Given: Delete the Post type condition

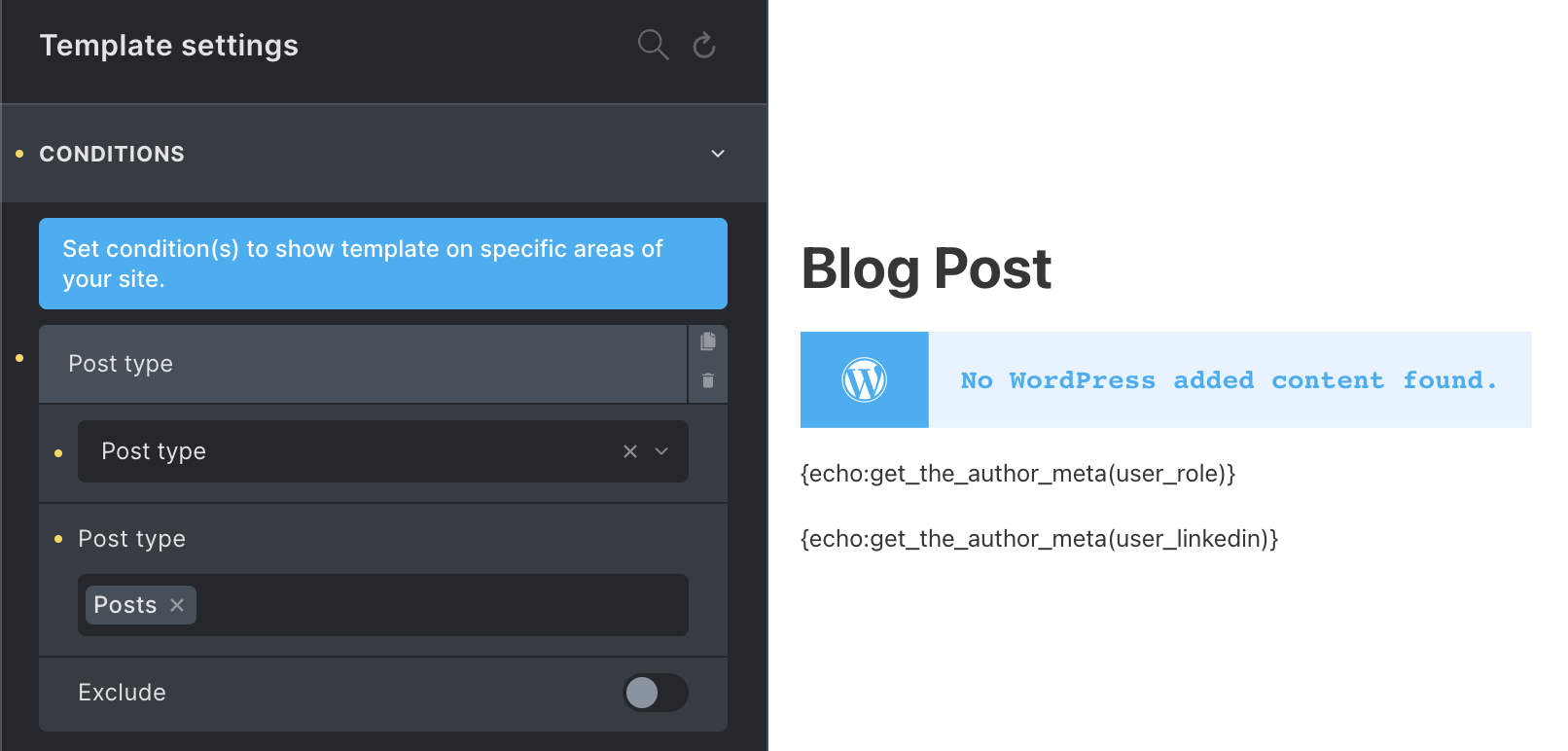Looking at the screenshot, I should [708, 380].
